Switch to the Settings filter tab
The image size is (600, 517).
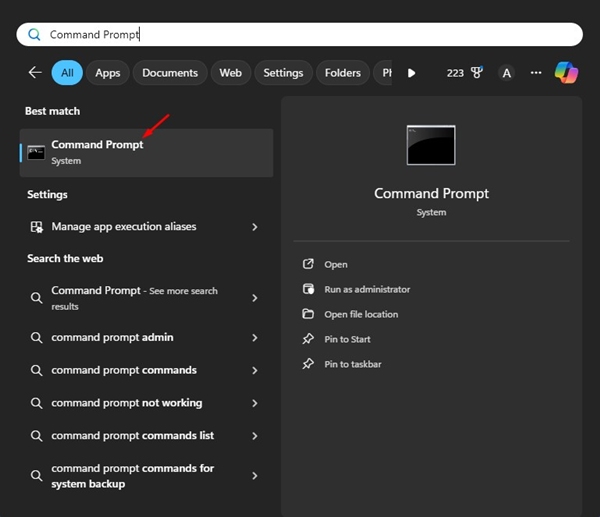point(283,73)
